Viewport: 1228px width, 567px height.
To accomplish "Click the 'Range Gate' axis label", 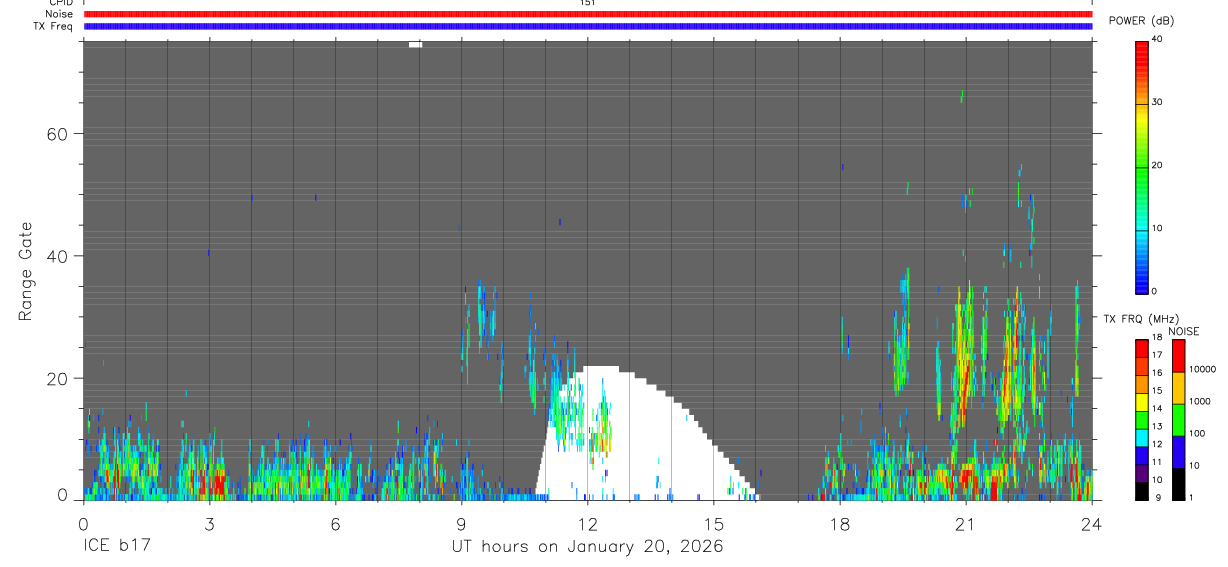I will (x=26, y=271).
